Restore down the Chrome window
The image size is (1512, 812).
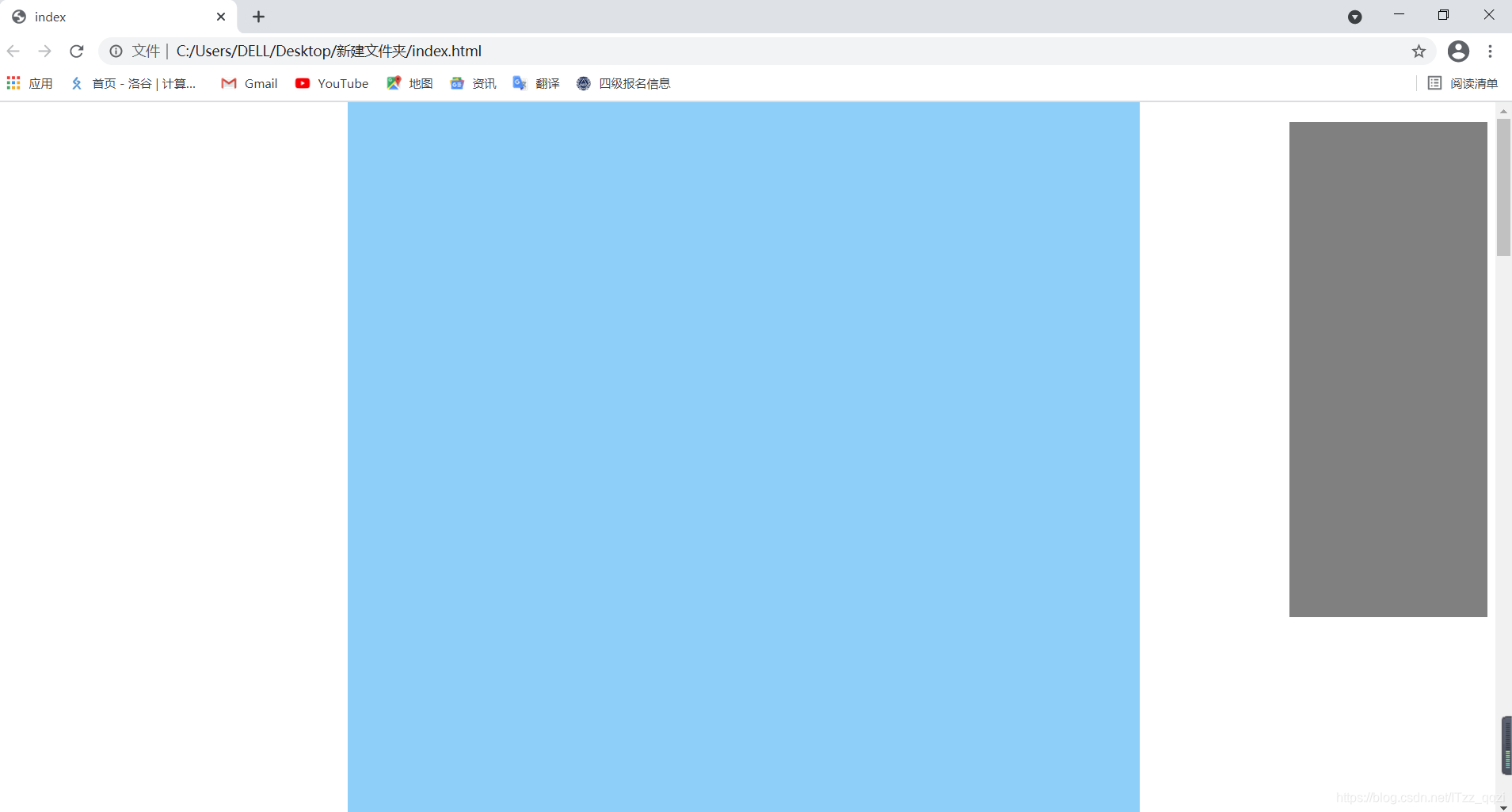1443,15
